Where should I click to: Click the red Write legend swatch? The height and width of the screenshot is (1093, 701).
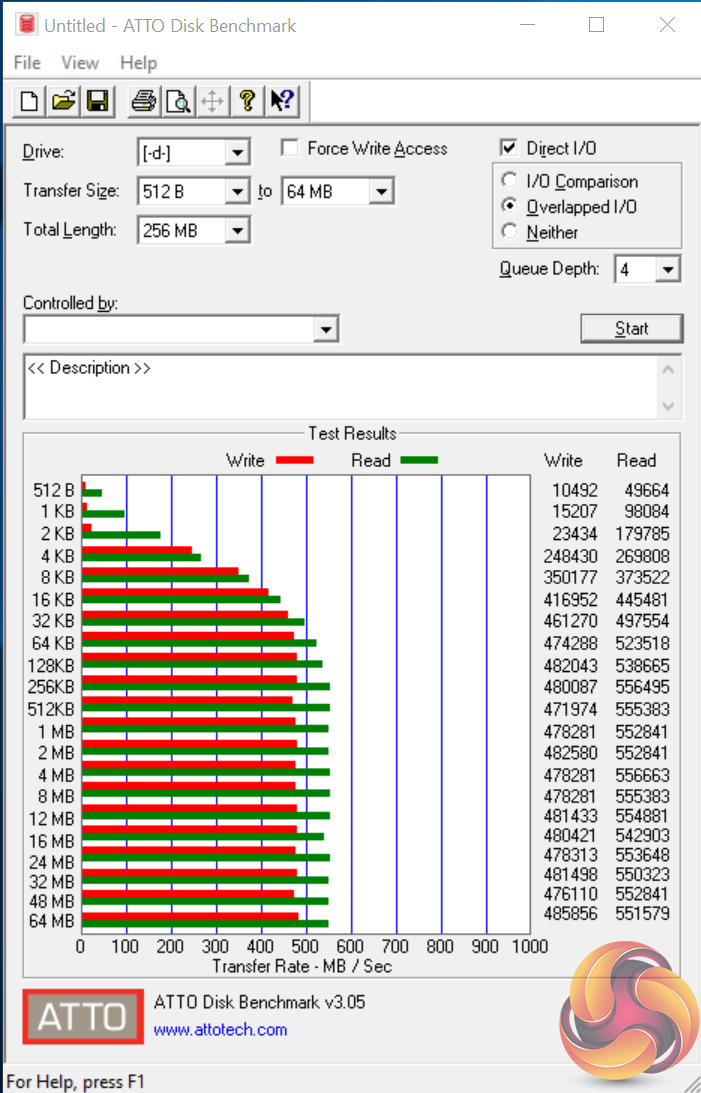point(295,460)
